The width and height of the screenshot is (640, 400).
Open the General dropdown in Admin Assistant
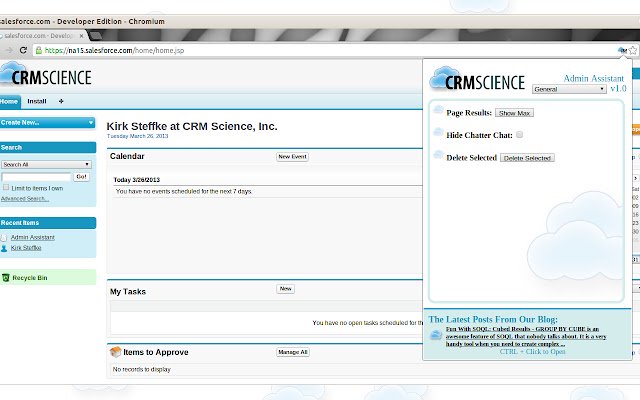tap(569, 89)
